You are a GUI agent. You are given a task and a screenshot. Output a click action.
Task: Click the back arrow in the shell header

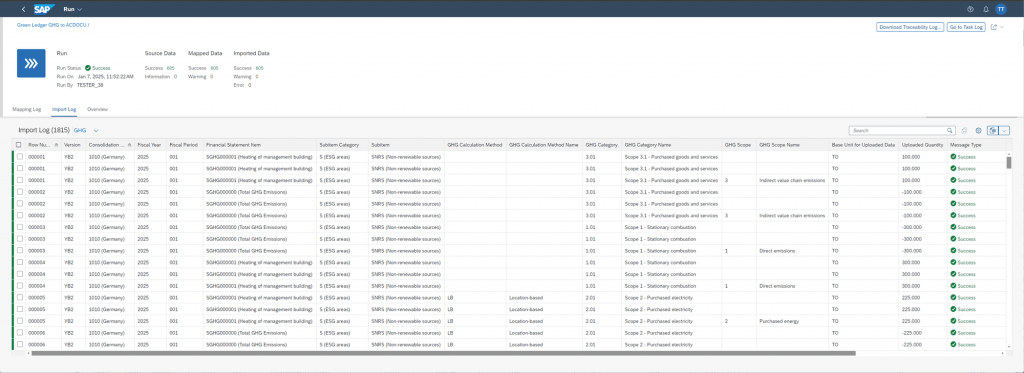pos(24,9)
